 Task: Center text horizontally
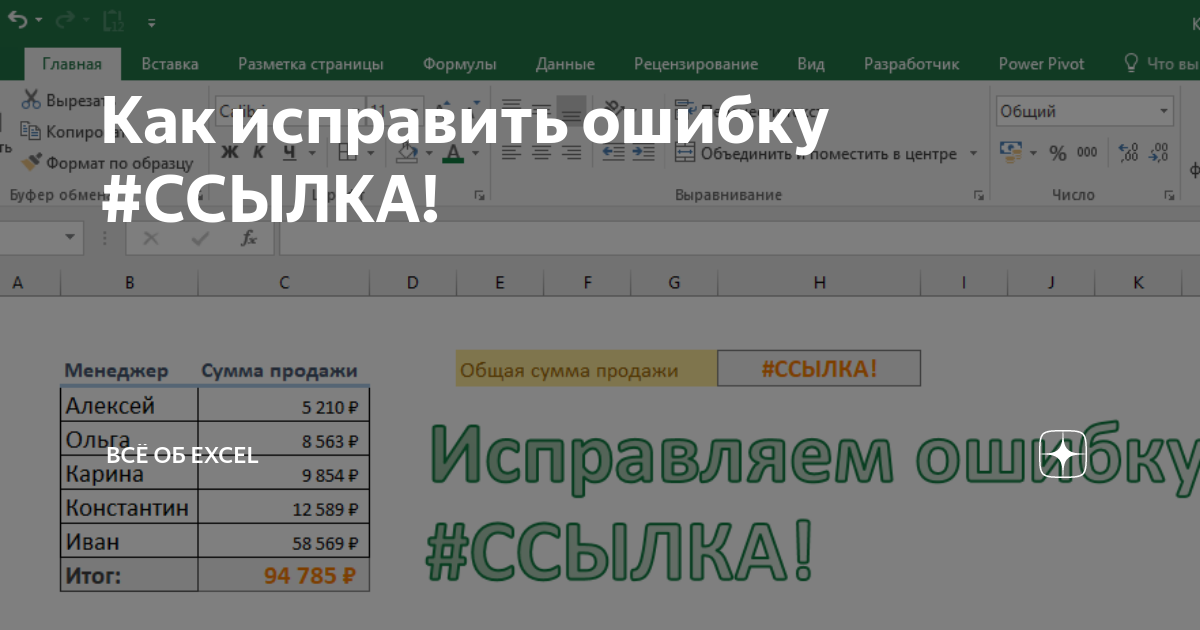click(x=542, y=153)
